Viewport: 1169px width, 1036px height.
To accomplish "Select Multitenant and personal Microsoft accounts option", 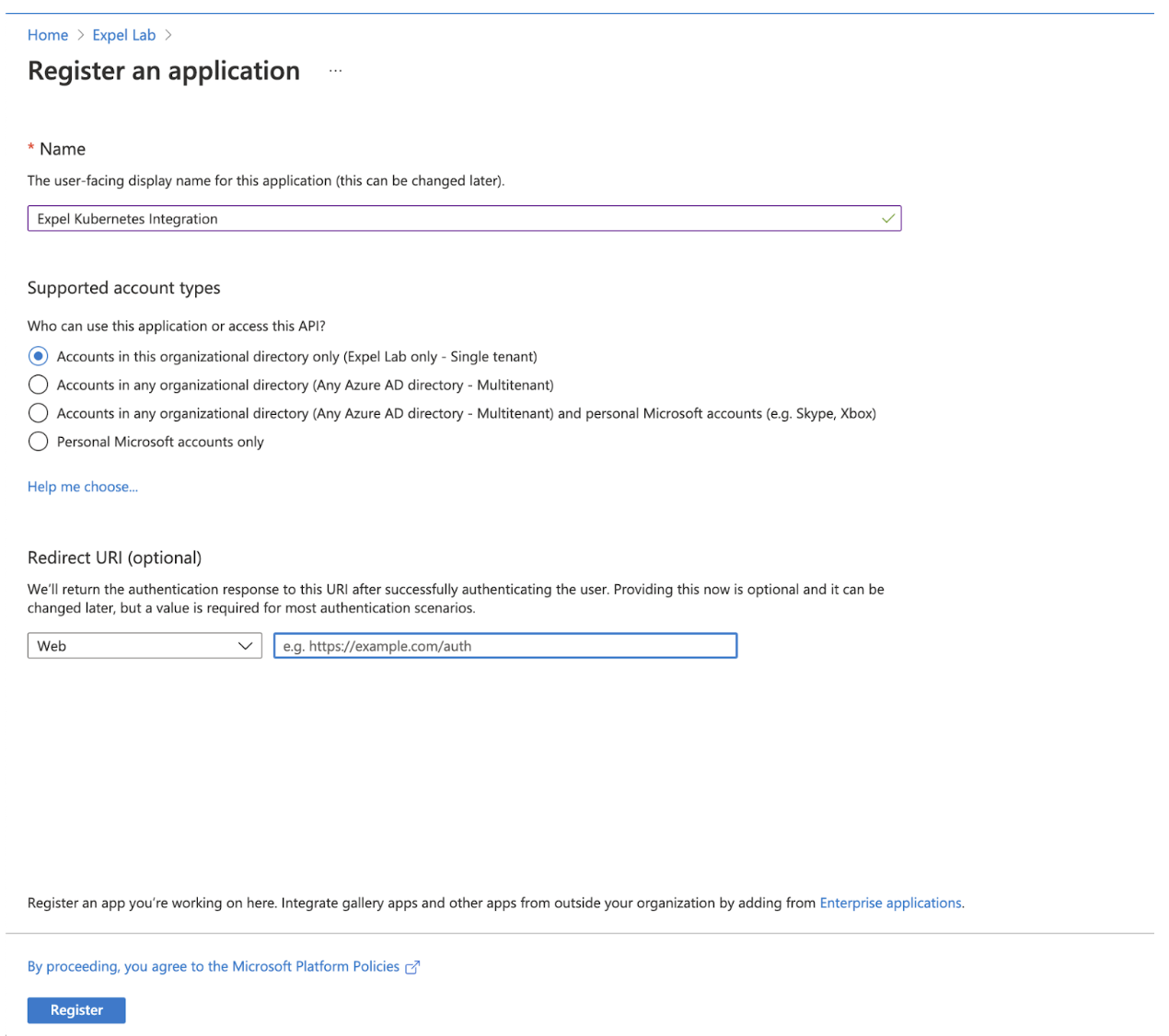I will (38, 413).
